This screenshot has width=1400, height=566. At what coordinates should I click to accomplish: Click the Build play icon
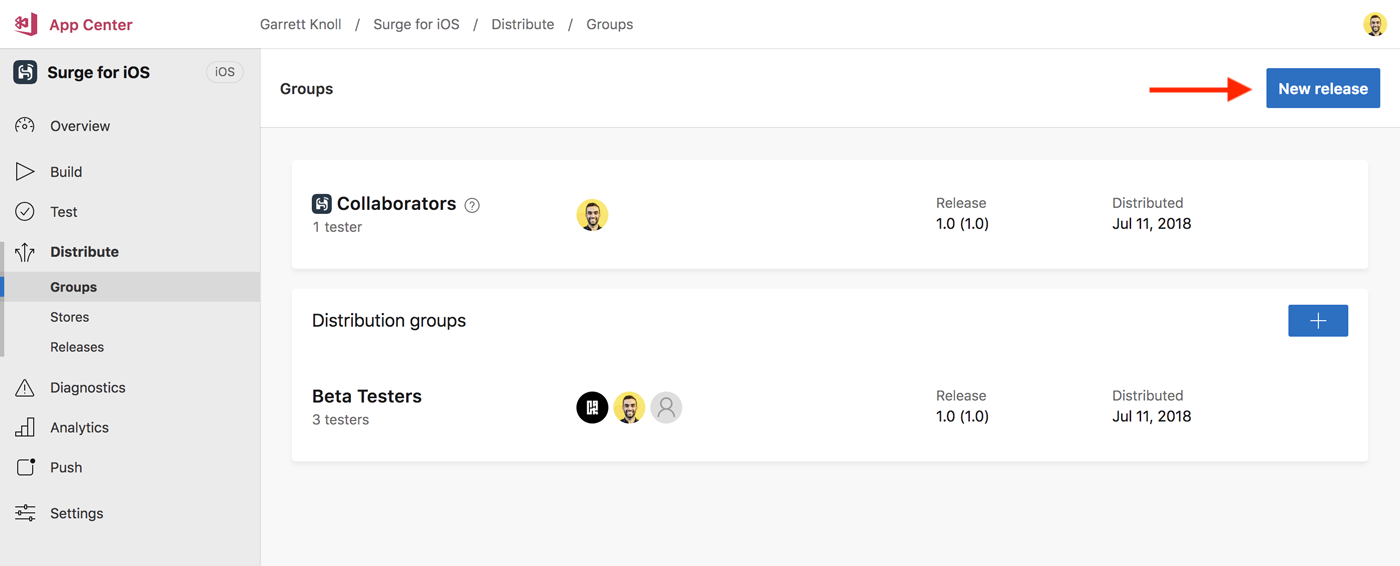tap(25, 172)
